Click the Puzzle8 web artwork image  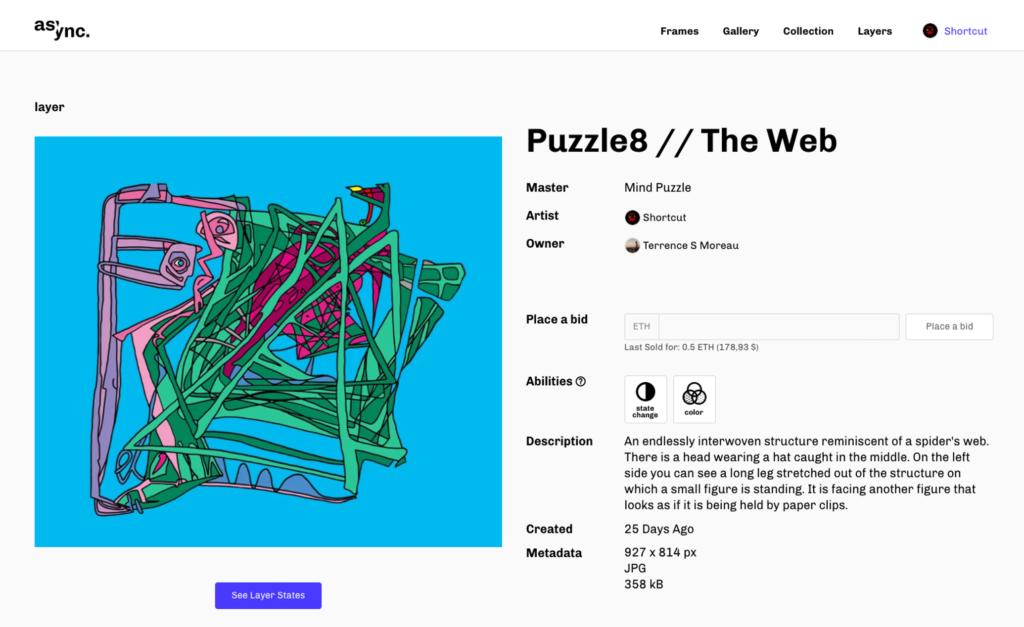tap(268, 342)
